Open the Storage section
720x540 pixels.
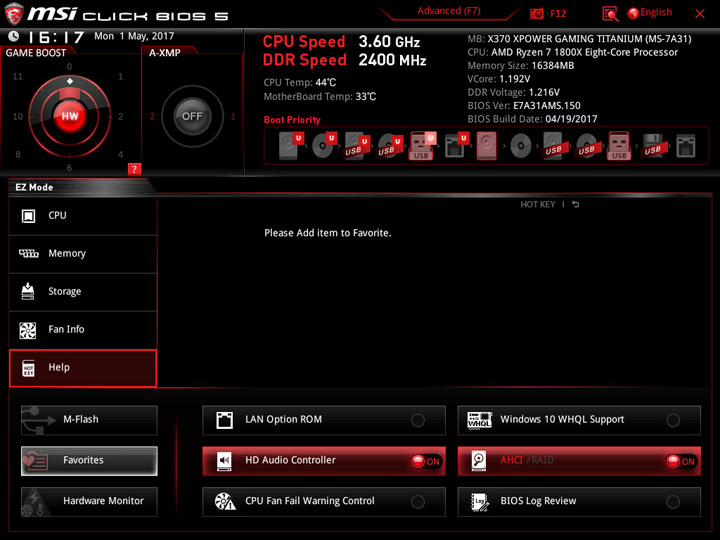tap(83, 292)
